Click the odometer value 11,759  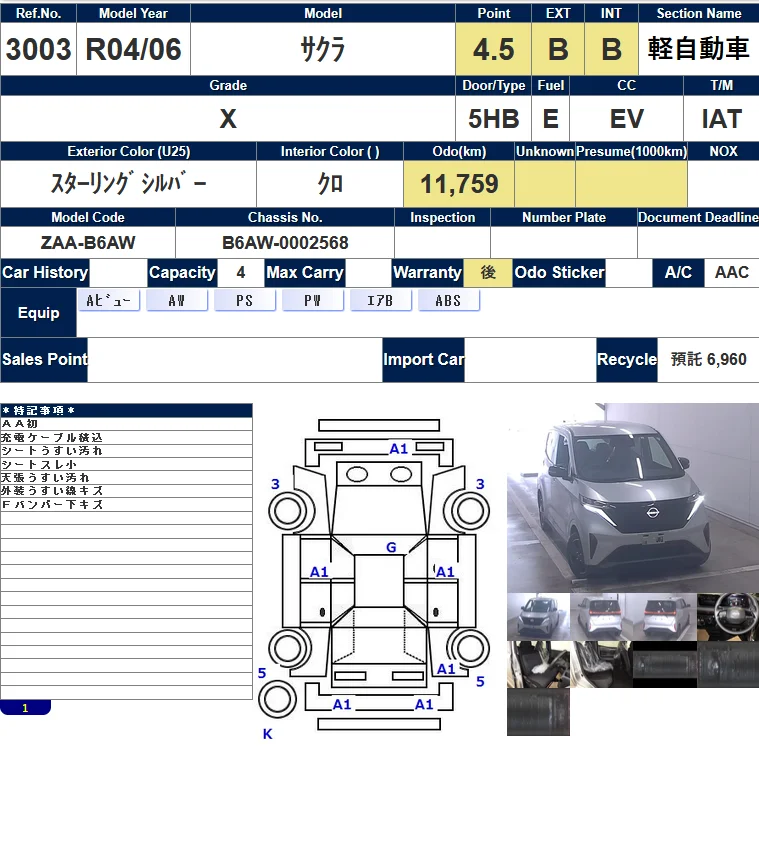coord(459,184)
